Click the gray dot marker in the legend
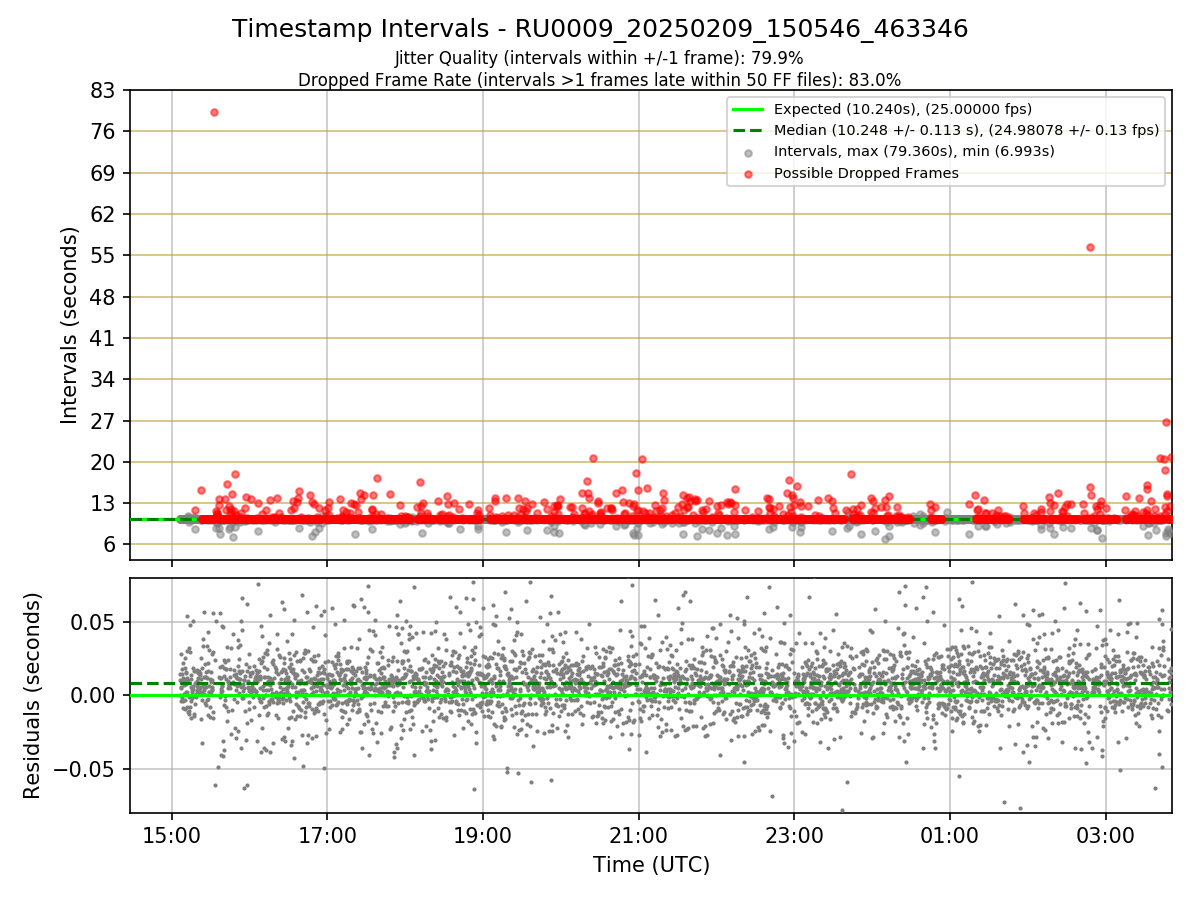The image size is (1200, 900). [749, 153]
